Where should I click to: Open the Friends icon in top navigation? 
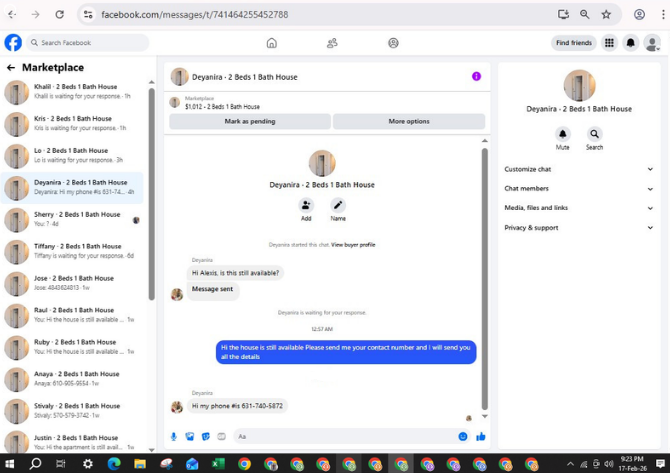332,43
